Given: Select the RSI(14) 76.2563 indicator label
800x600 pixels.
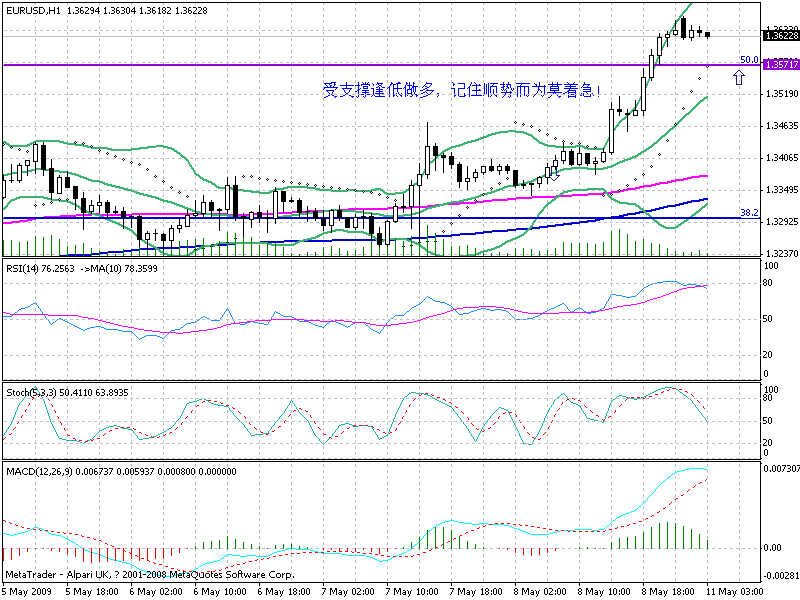Looking at the screenshot, I should pos(40,269).
